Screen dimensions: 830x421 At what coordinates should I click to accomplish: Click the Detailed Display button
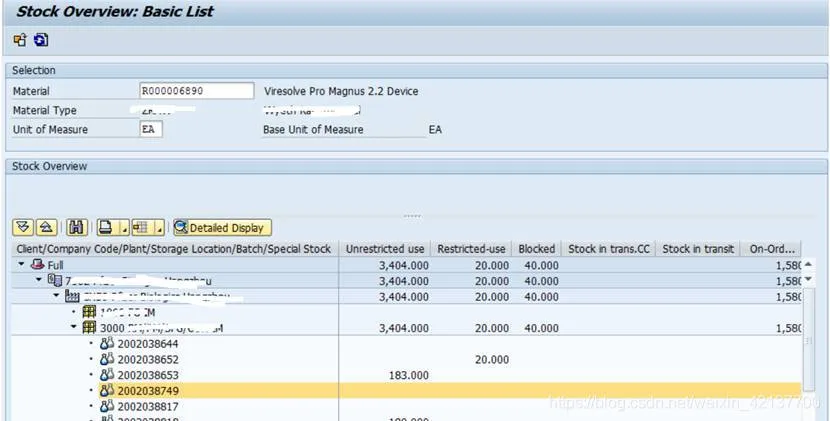[x=222, y=228]
